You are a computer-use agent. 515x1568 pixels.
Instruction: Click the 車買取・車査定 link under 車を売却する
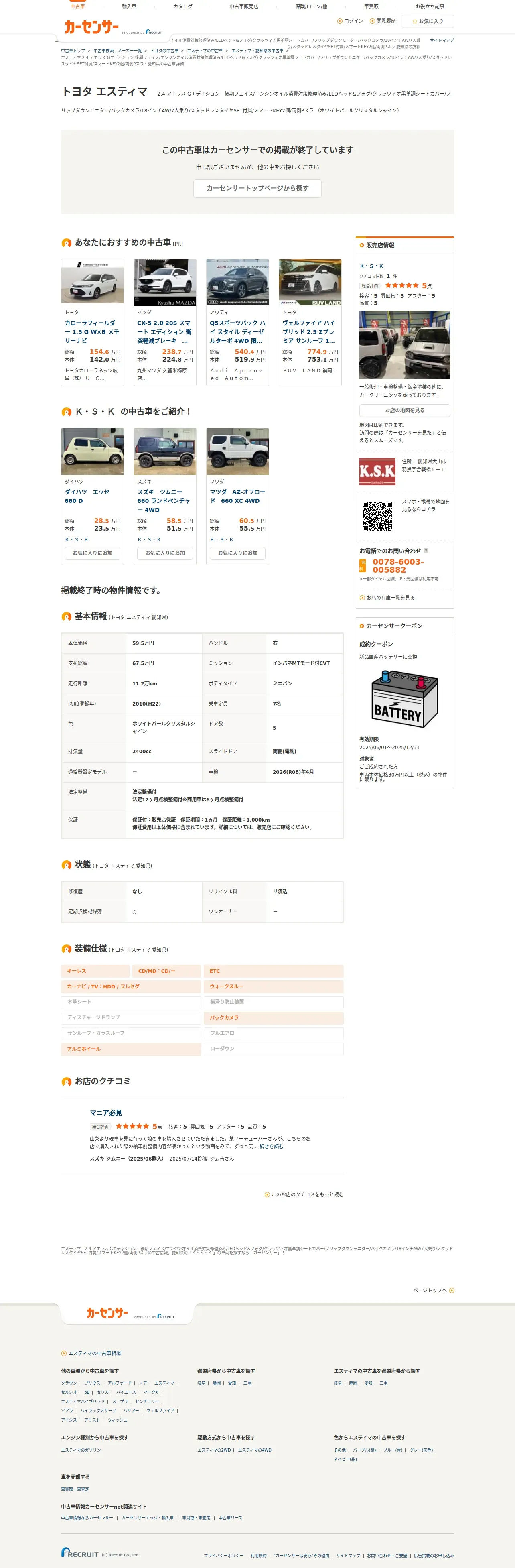pos(75,1489)
